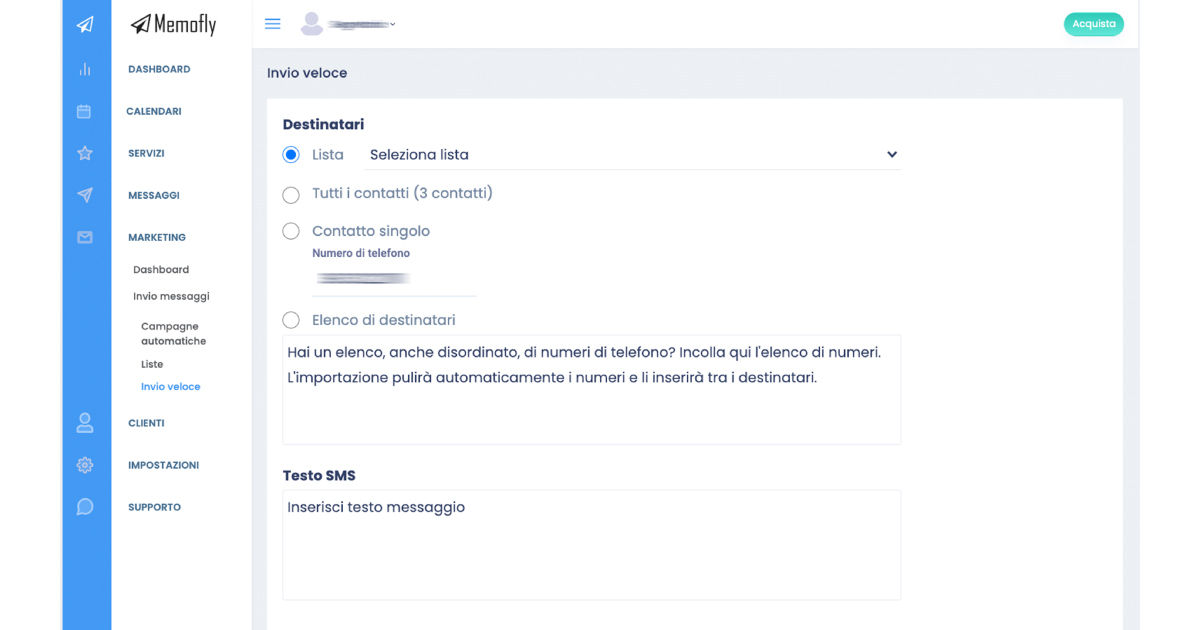Click the gear settings icon

85,465
